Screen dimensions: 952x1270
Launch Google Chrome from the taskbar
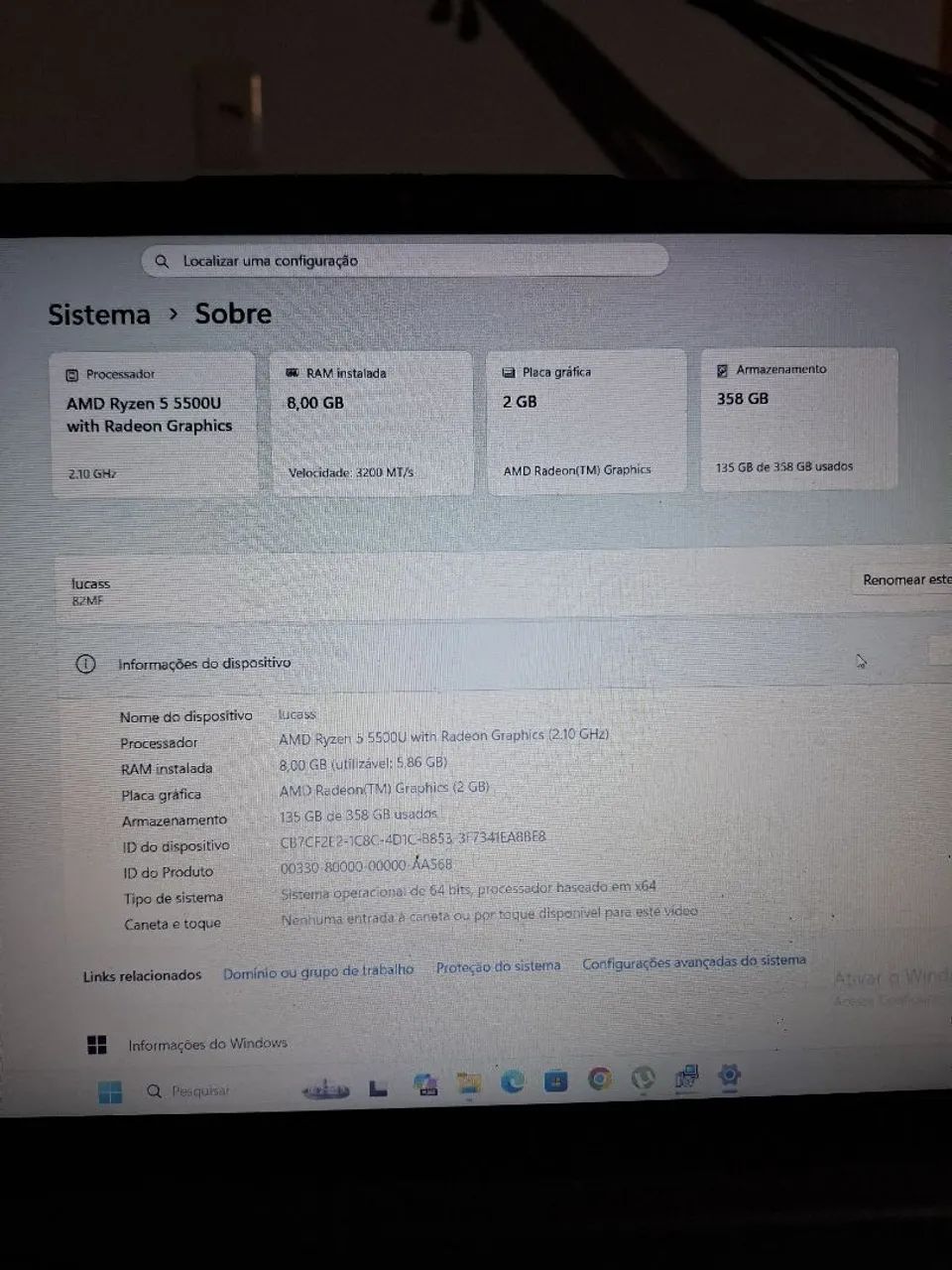point(599,1079)
